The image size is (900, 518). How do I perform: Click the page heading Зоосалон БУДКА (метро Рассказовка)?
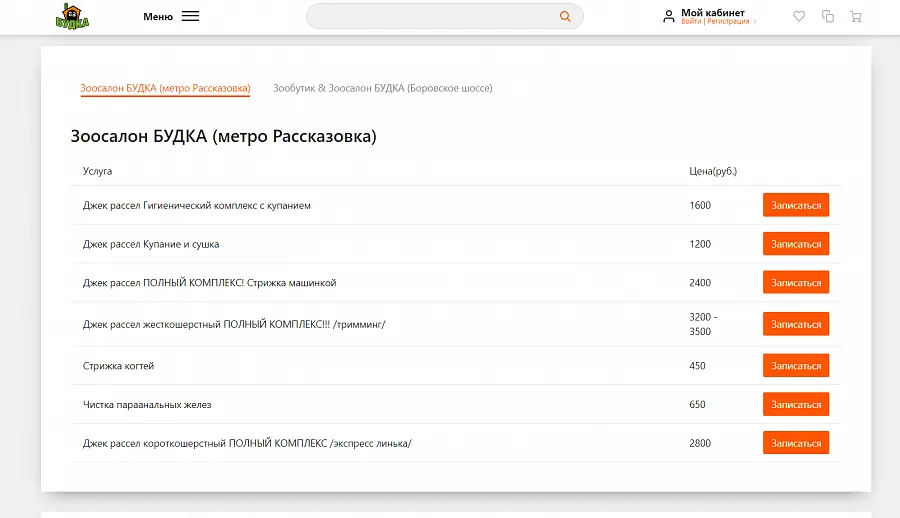point(223,137)
